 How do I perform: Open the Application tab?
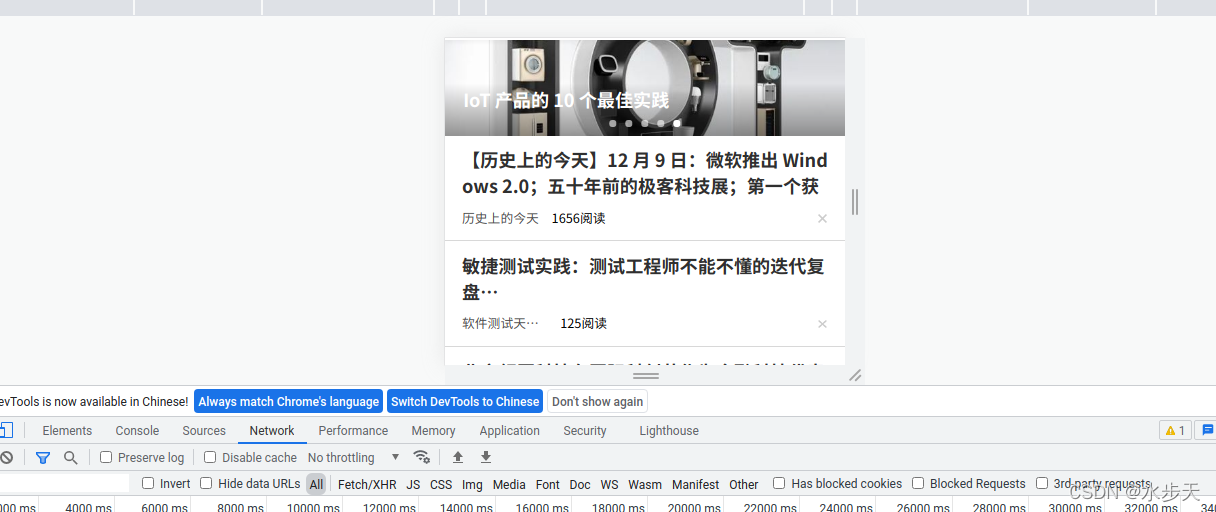coord(509,430)
